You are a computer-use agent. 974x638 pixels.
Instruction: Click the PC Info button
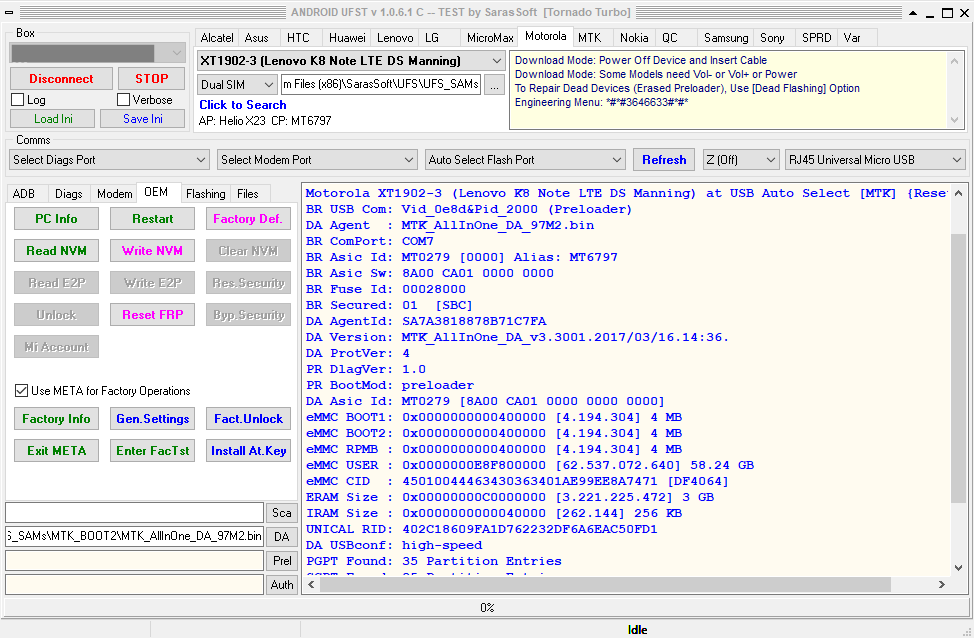(57, 219)
